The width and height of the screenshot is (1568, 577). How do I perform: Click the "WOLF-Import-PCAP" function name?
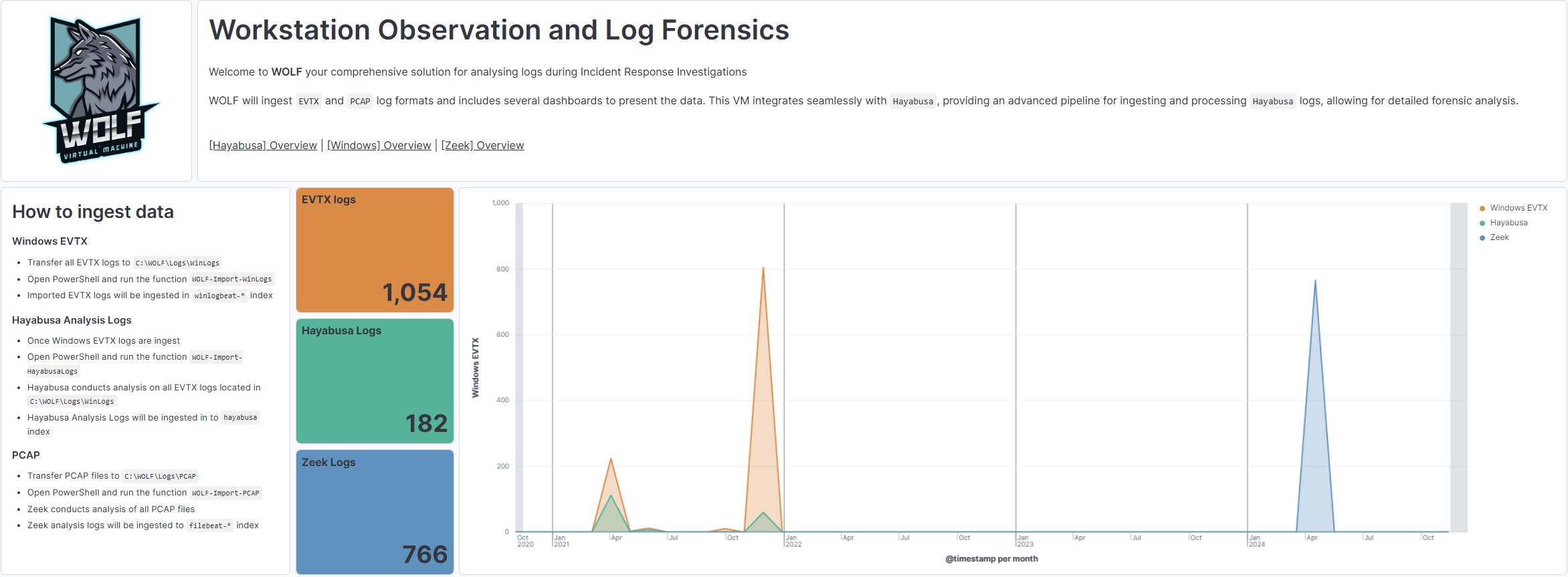click(x=225, y=493)
